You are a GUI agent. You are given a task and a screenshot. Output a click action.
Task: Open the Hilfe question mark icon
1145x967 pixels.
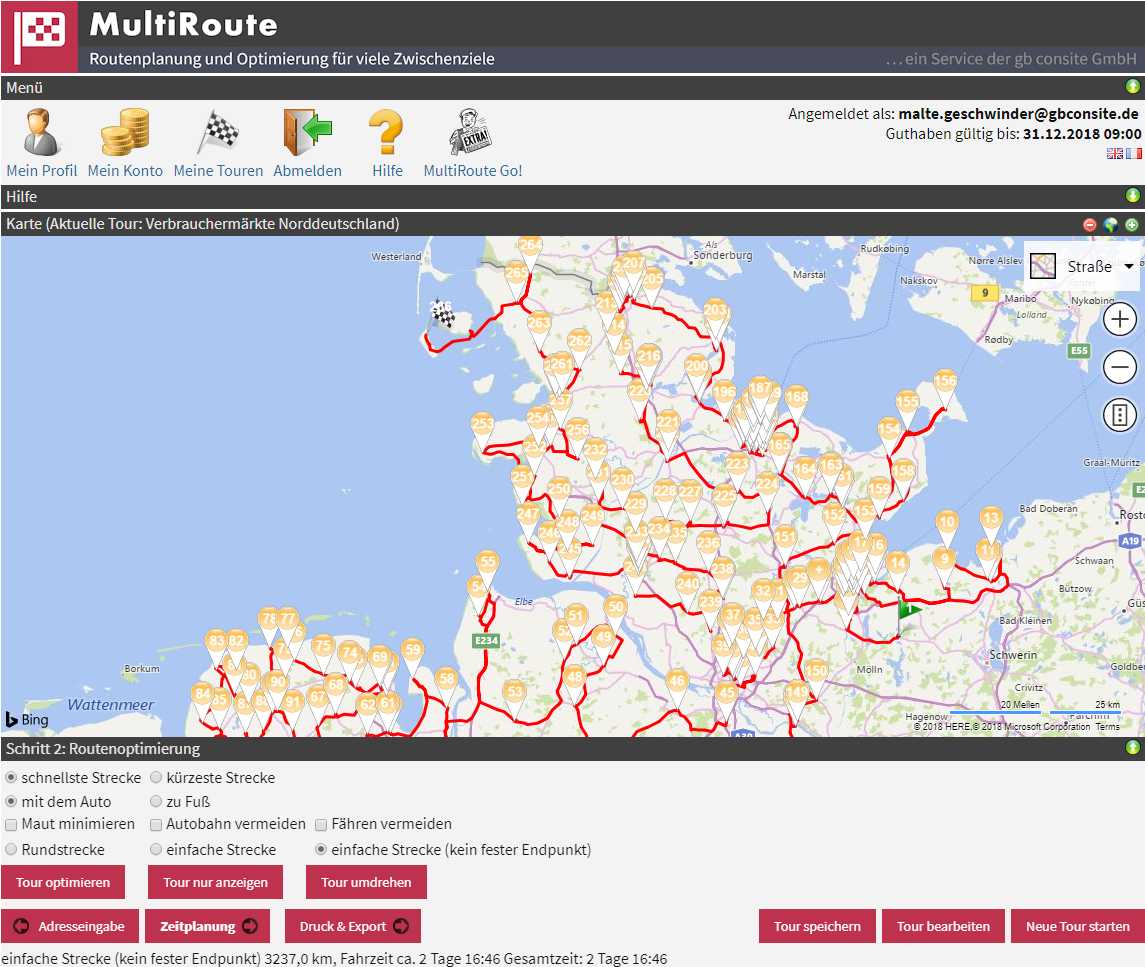386,132
